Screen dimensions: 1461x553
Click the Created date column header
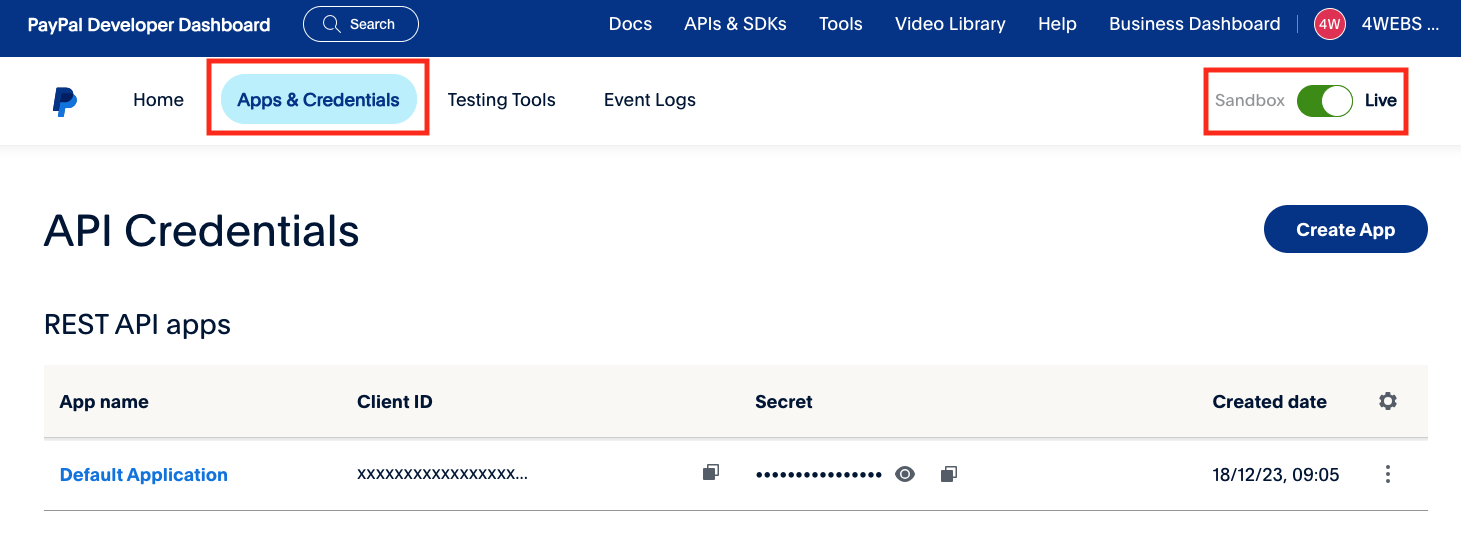tap(1269, 402)
